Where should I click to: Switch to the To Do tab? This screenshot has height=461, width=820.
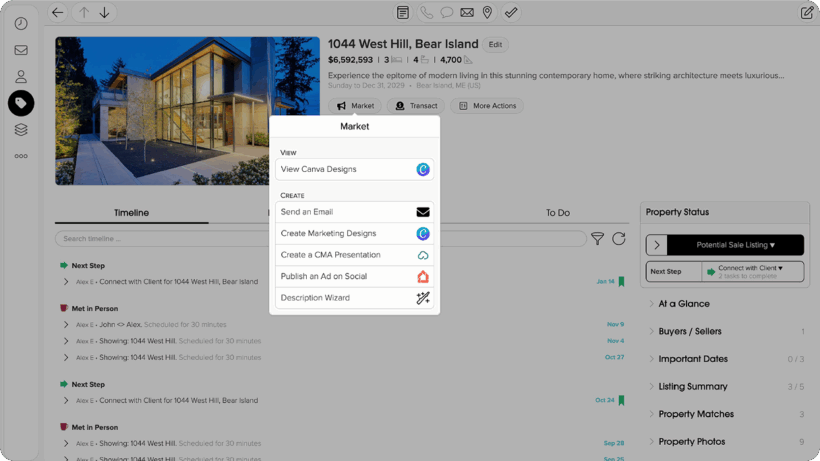pos(557,213)
